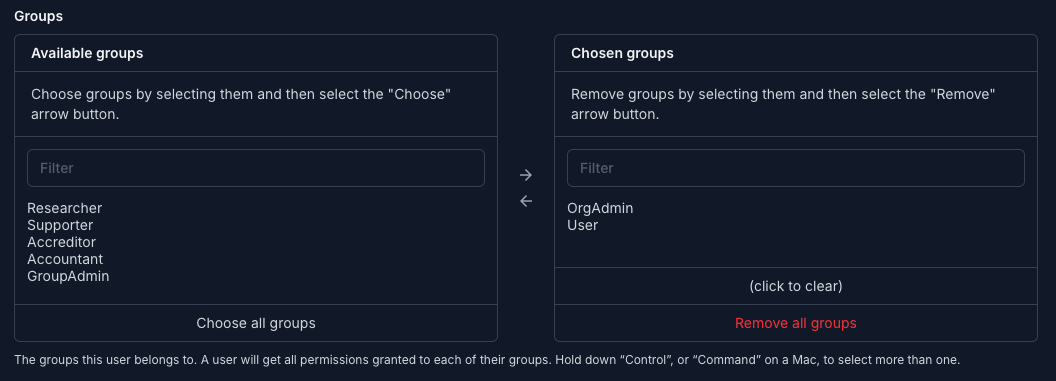Select OrgAdmin in chosen groups
1056x381 pixels.
click(x=600, y=208)
